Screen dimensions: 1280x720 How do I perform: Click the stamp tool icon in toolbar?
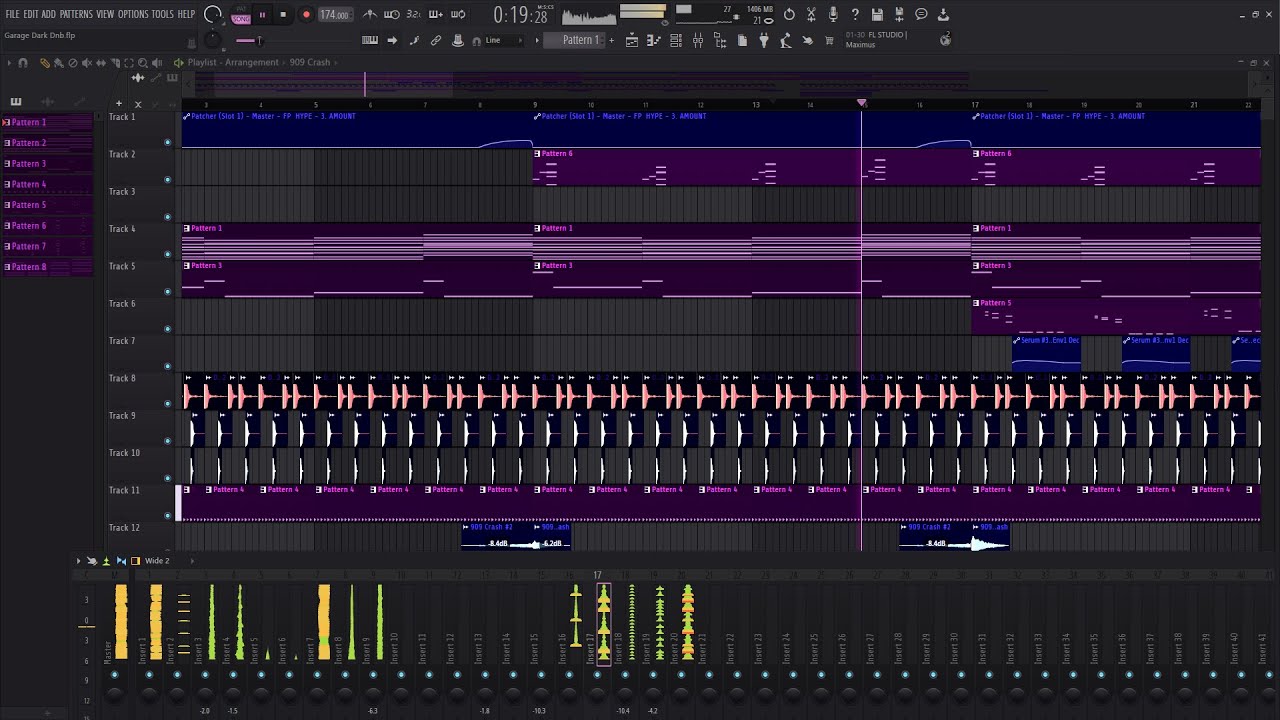point(458,40)
